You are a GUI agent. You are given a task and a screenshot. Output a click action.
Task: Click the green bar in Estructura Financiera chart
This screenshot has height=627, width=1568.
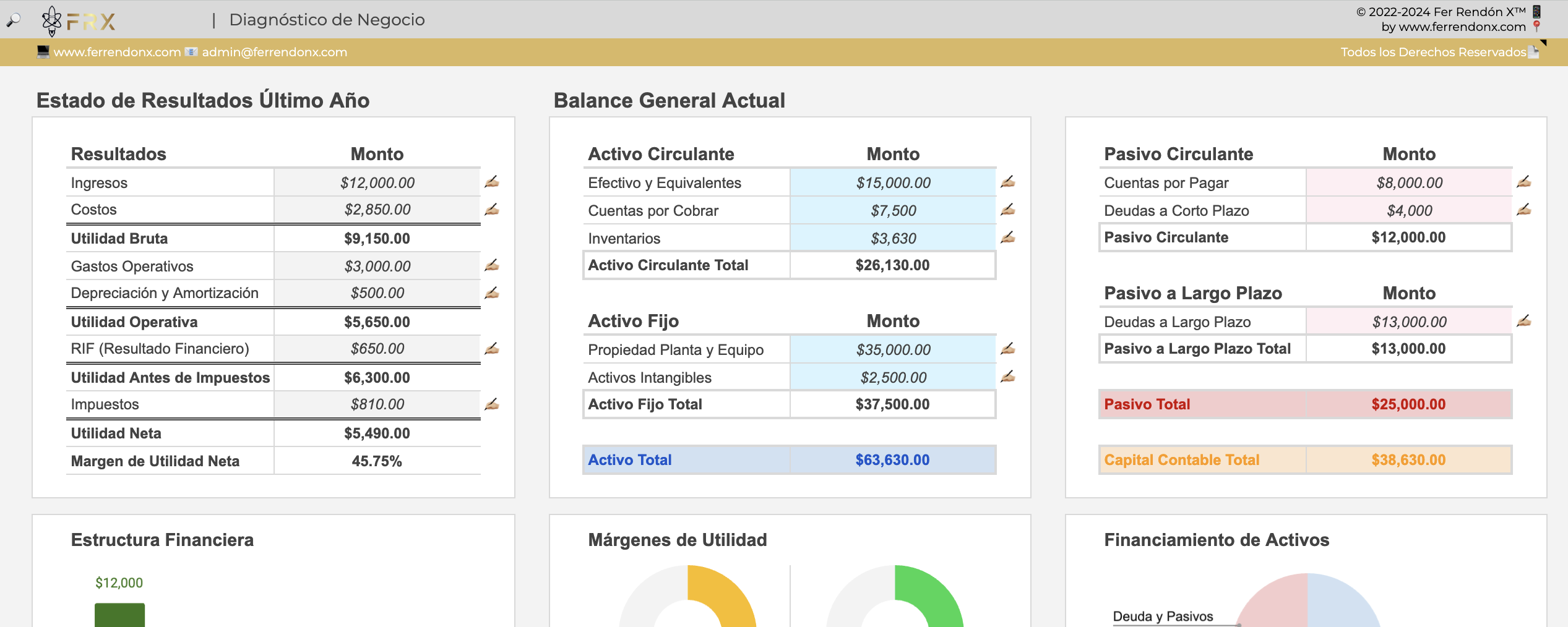point(119,615)
